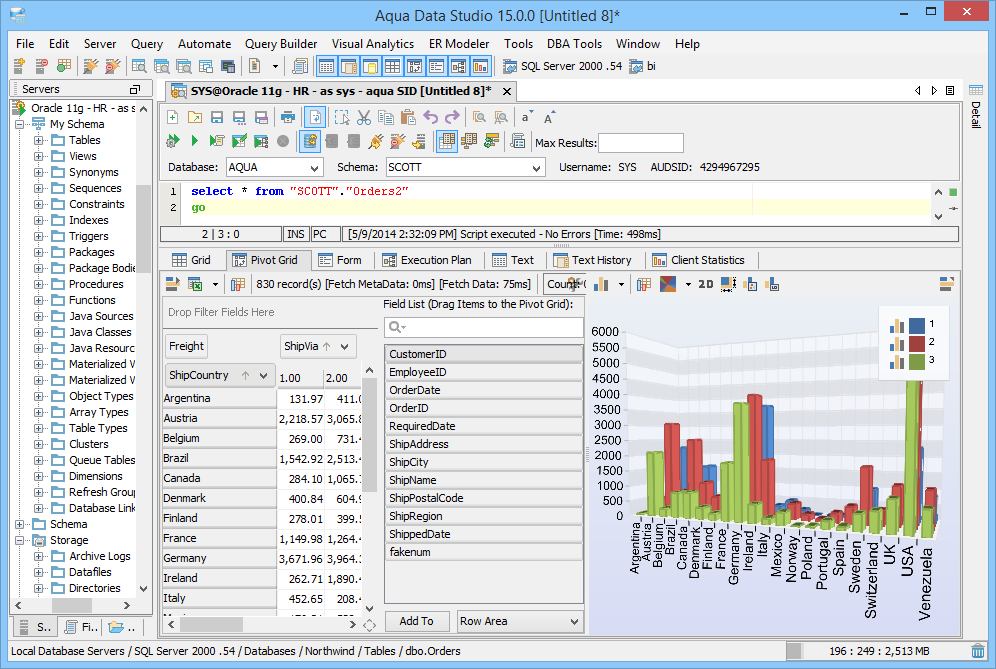Screen dimensions: 996x669
Task: Click the Add To button
Action: (416, 621)
